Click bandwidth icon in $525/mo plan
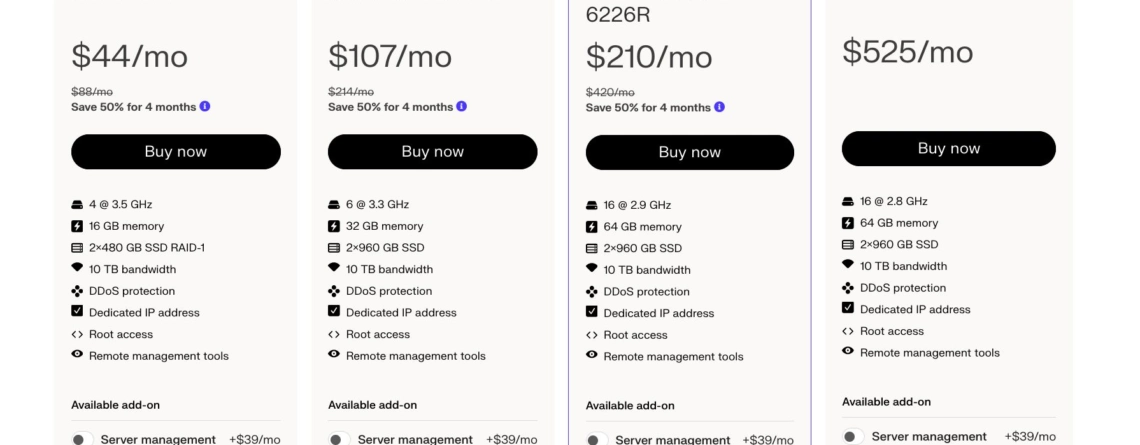The height and width of the screenshot is (445, 1140). click(x=848, y=264)
